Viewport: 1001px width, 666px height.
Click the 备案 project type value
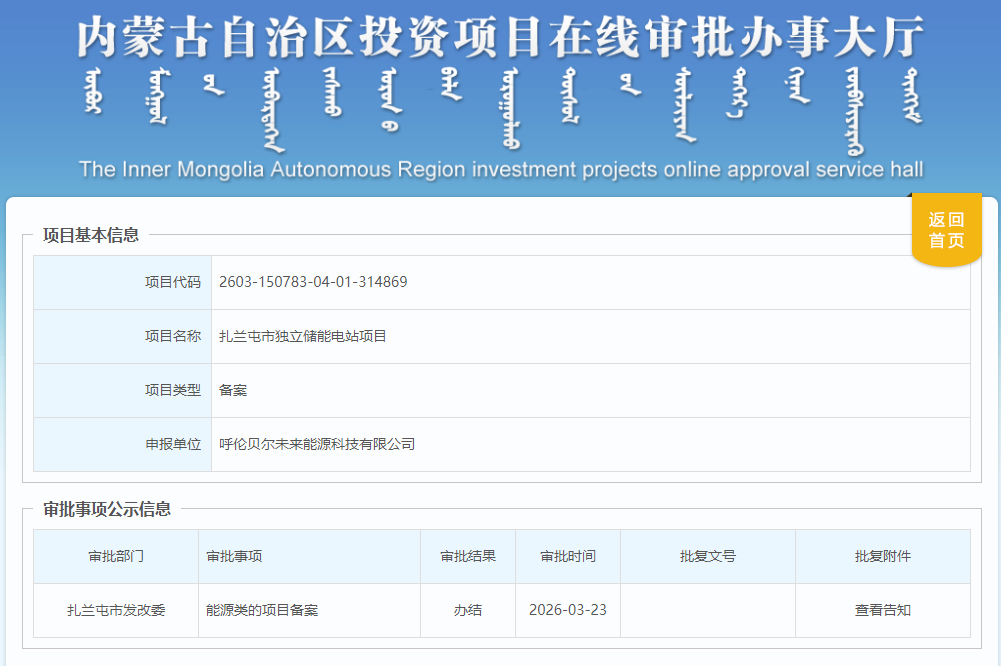232,390
